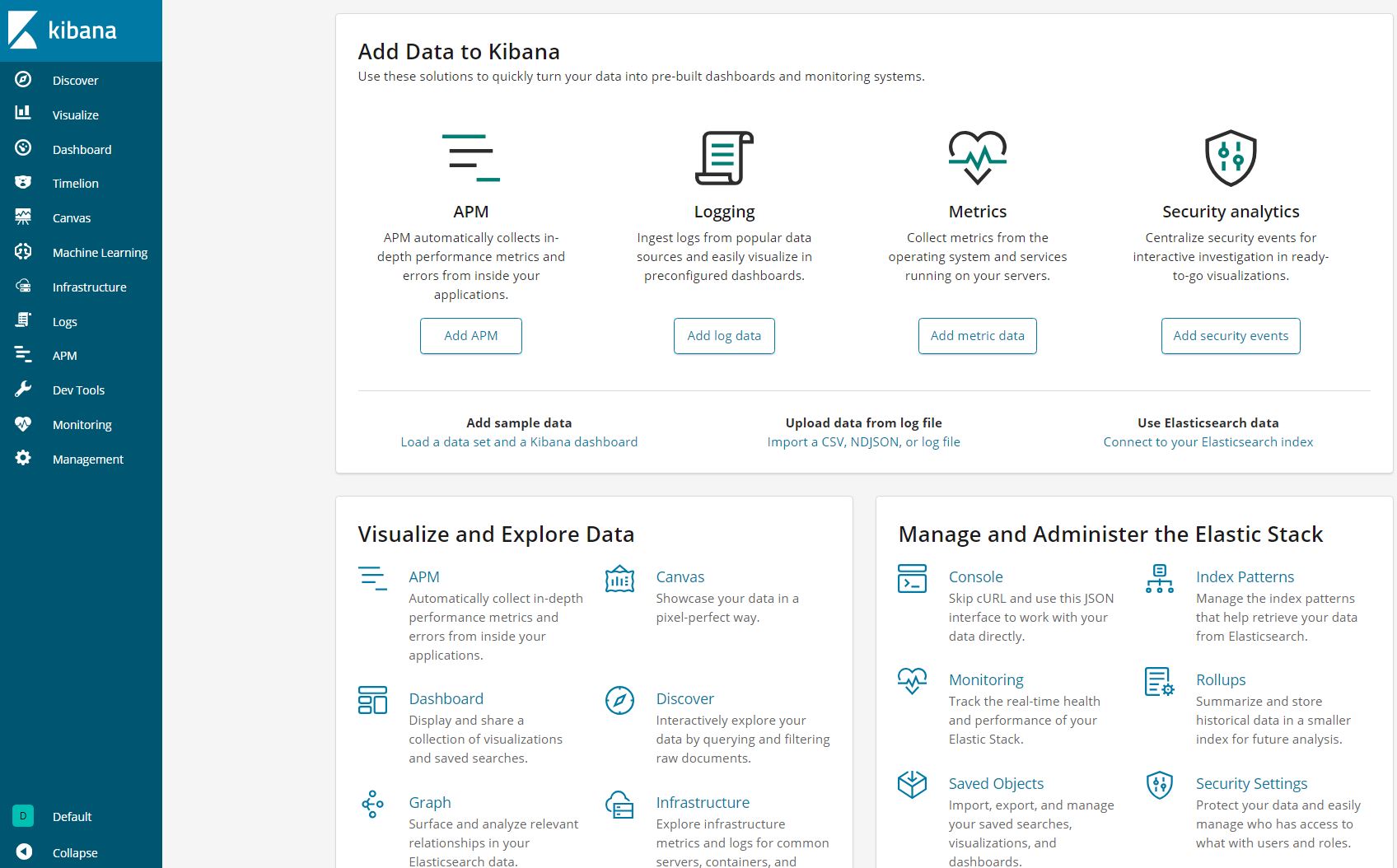
Task: Click the Dashboard layout icon in Visualize section
Action: (x=372, y=700)
